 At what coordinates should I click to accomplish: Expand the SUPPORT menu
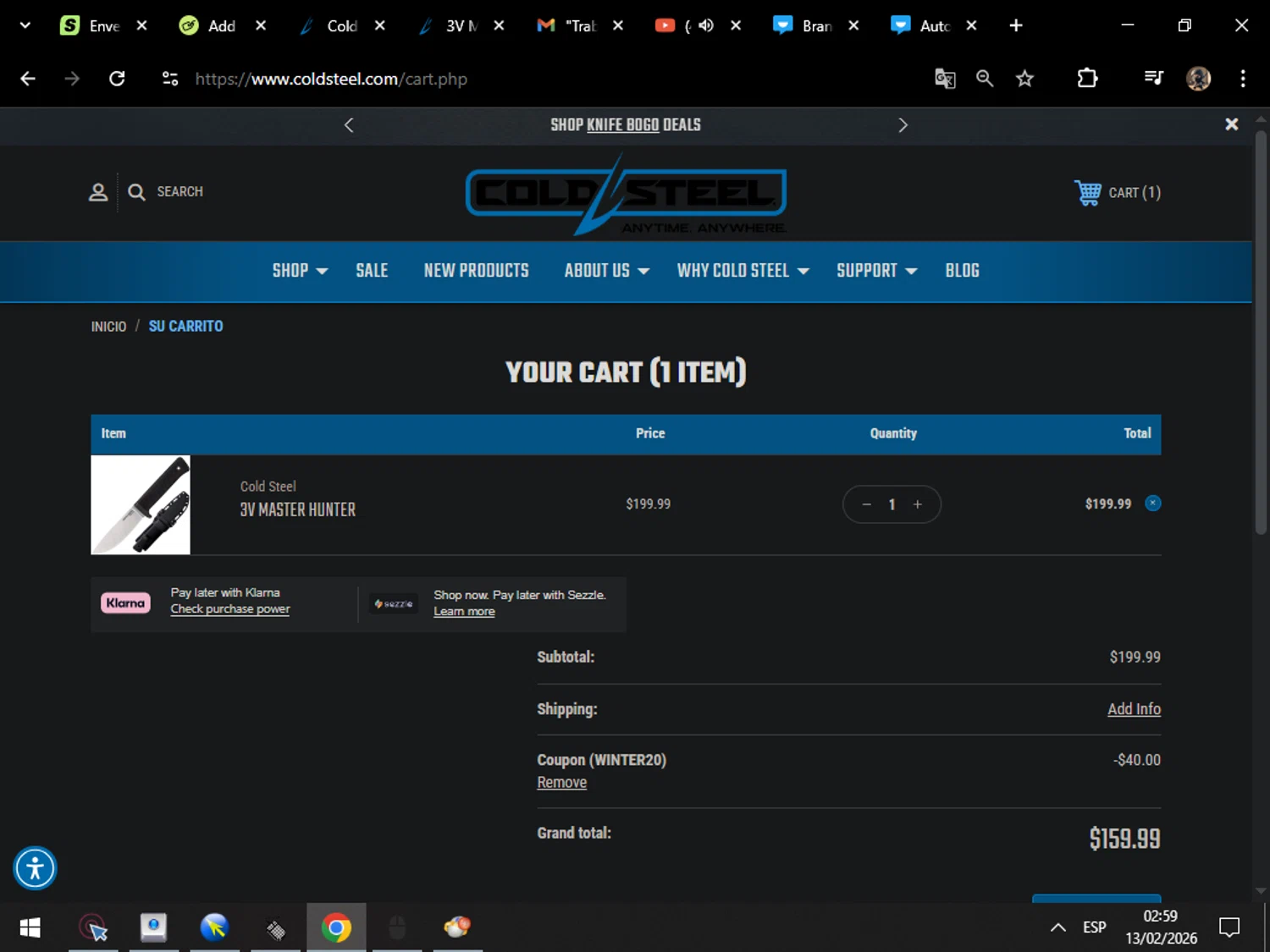(876, 271)
